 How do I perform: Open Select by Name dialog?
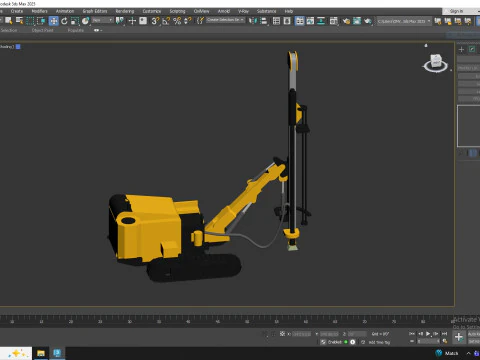[19, 21]
